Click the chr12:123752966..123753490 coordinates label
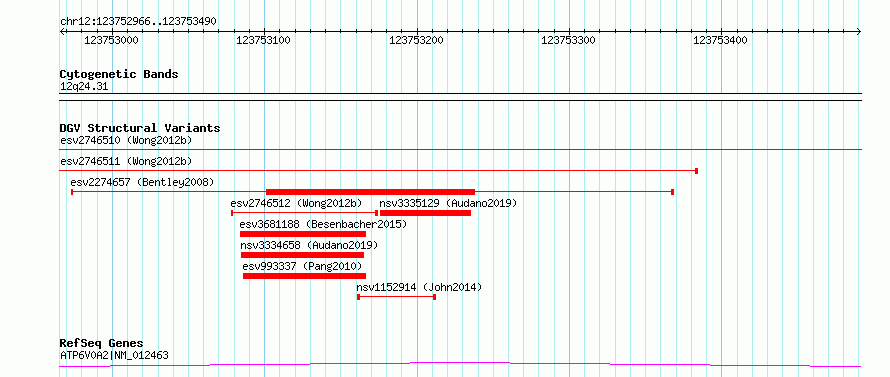890x377 pixels. click(x=138, y=22)
